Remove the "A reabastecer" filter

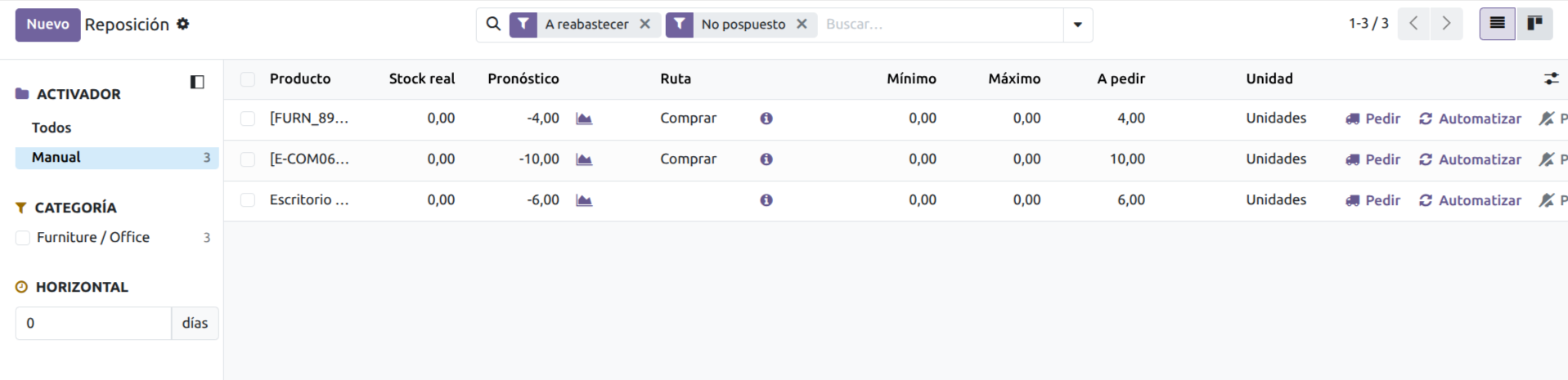pyautogui.click(x=645, y=25)
